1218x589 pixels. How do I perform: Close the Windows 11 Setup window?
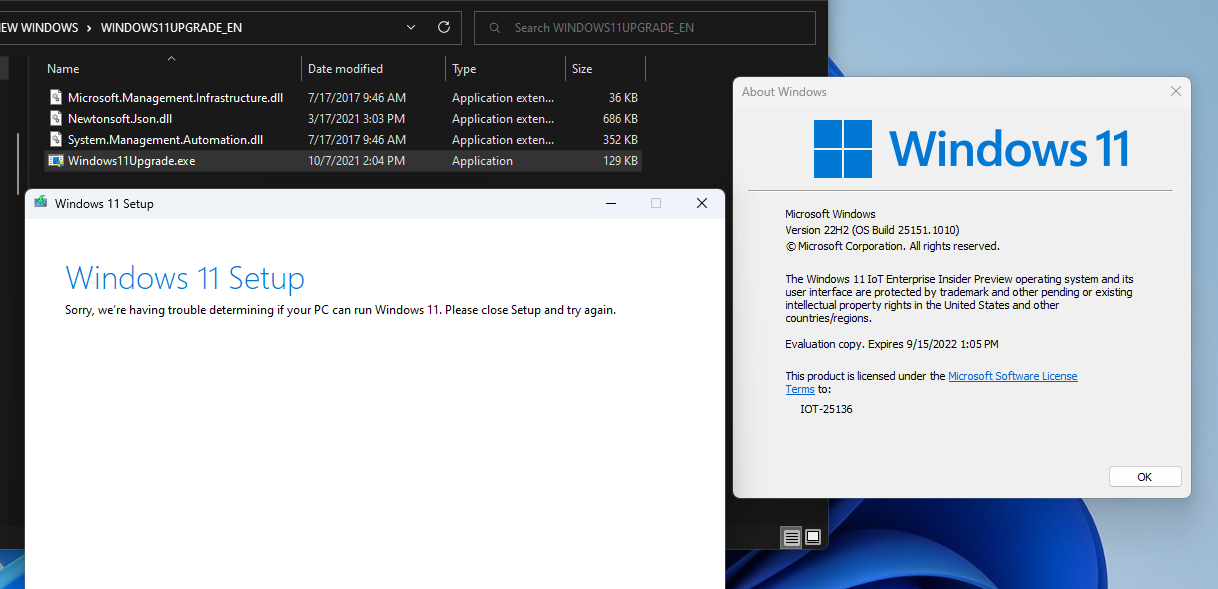(702, 203)
